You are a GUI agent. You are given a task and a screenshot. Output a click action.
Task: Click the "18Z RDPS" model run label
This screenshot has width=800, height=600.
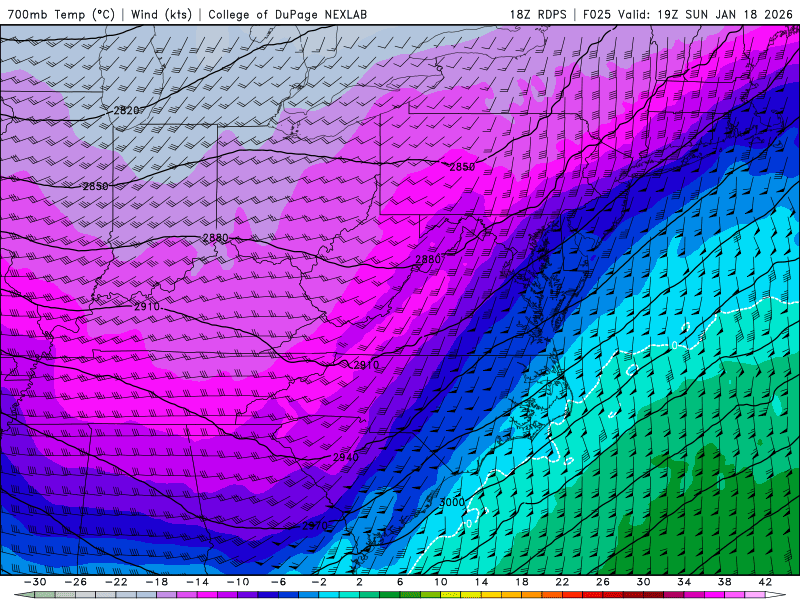[538, 14]
